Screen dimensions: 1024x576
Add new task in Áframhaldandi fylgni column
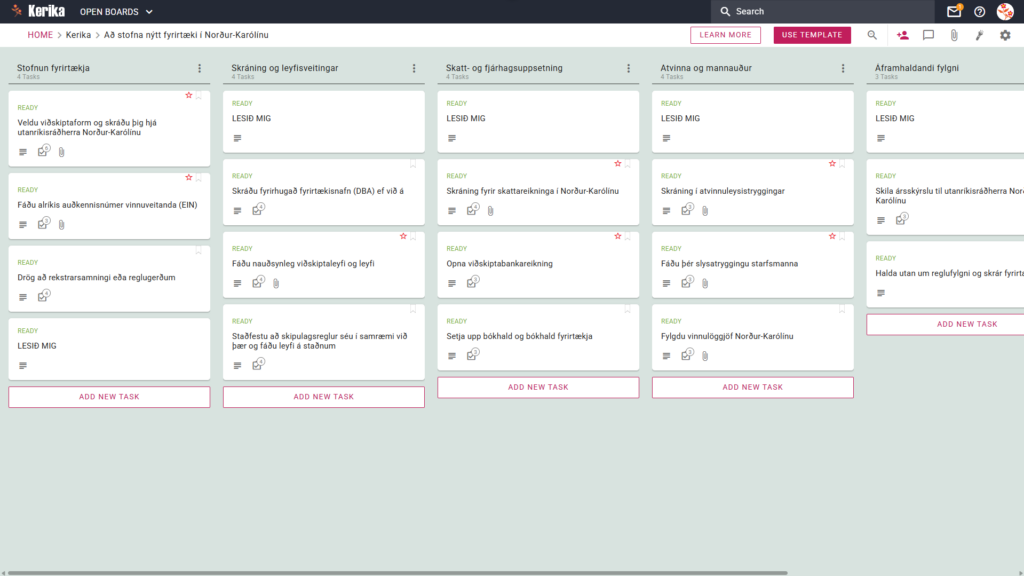coord(945,325)
